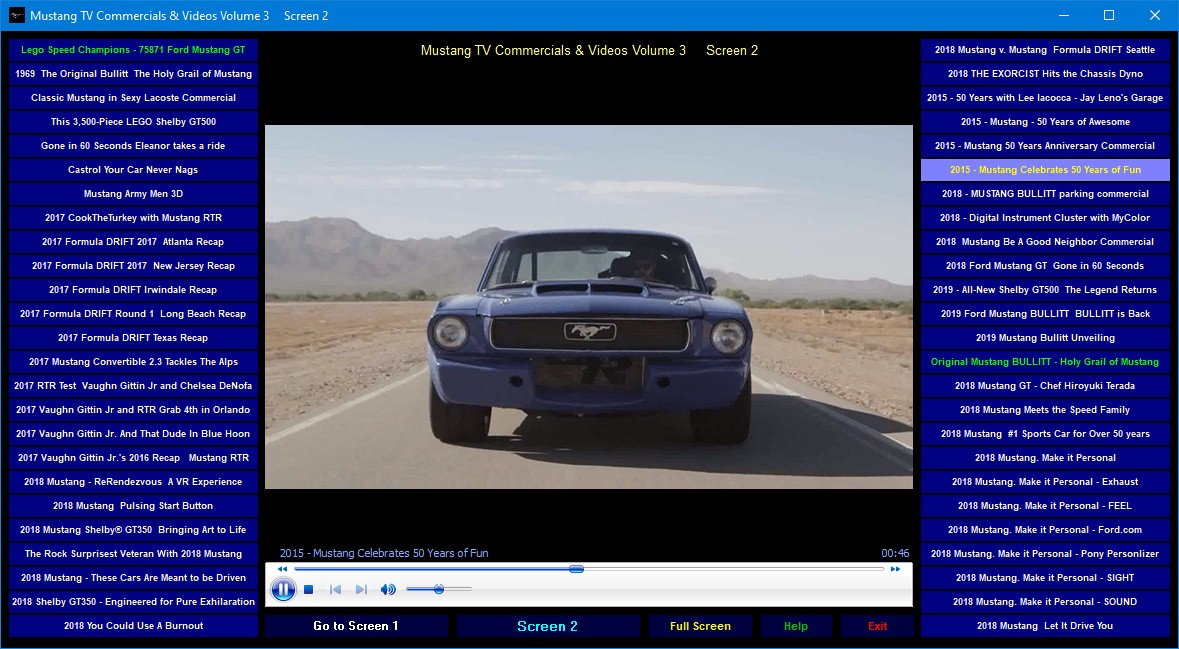This screenshot has width=1179, height=649.
Task: Play 2018 THE EXORCIST Hits the Chassis Dyno
Action: (x=1045, y=74)
